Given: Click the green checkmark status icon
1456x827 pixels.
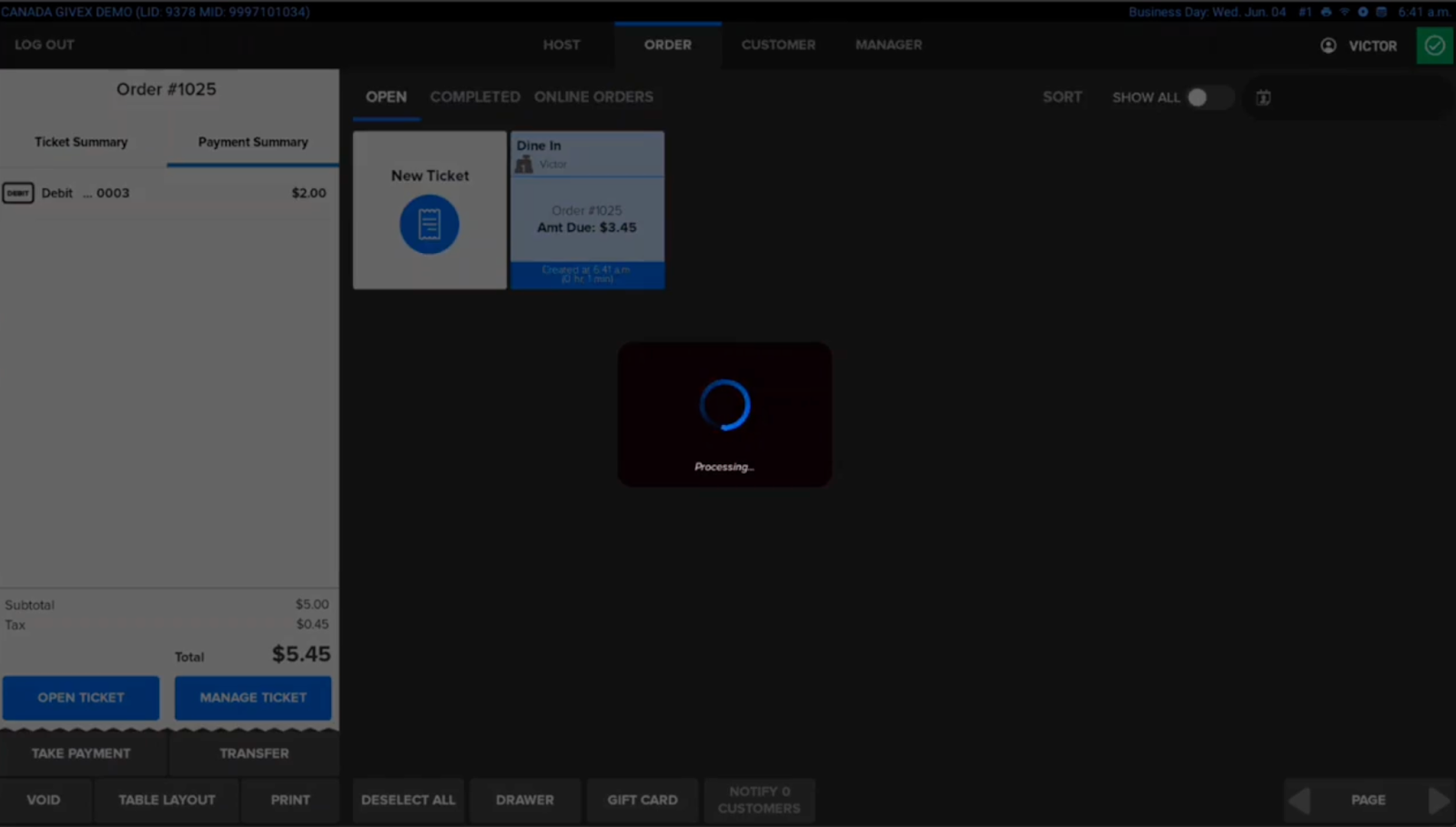Looking at the screenshot, I should (x=1435, y=45).
